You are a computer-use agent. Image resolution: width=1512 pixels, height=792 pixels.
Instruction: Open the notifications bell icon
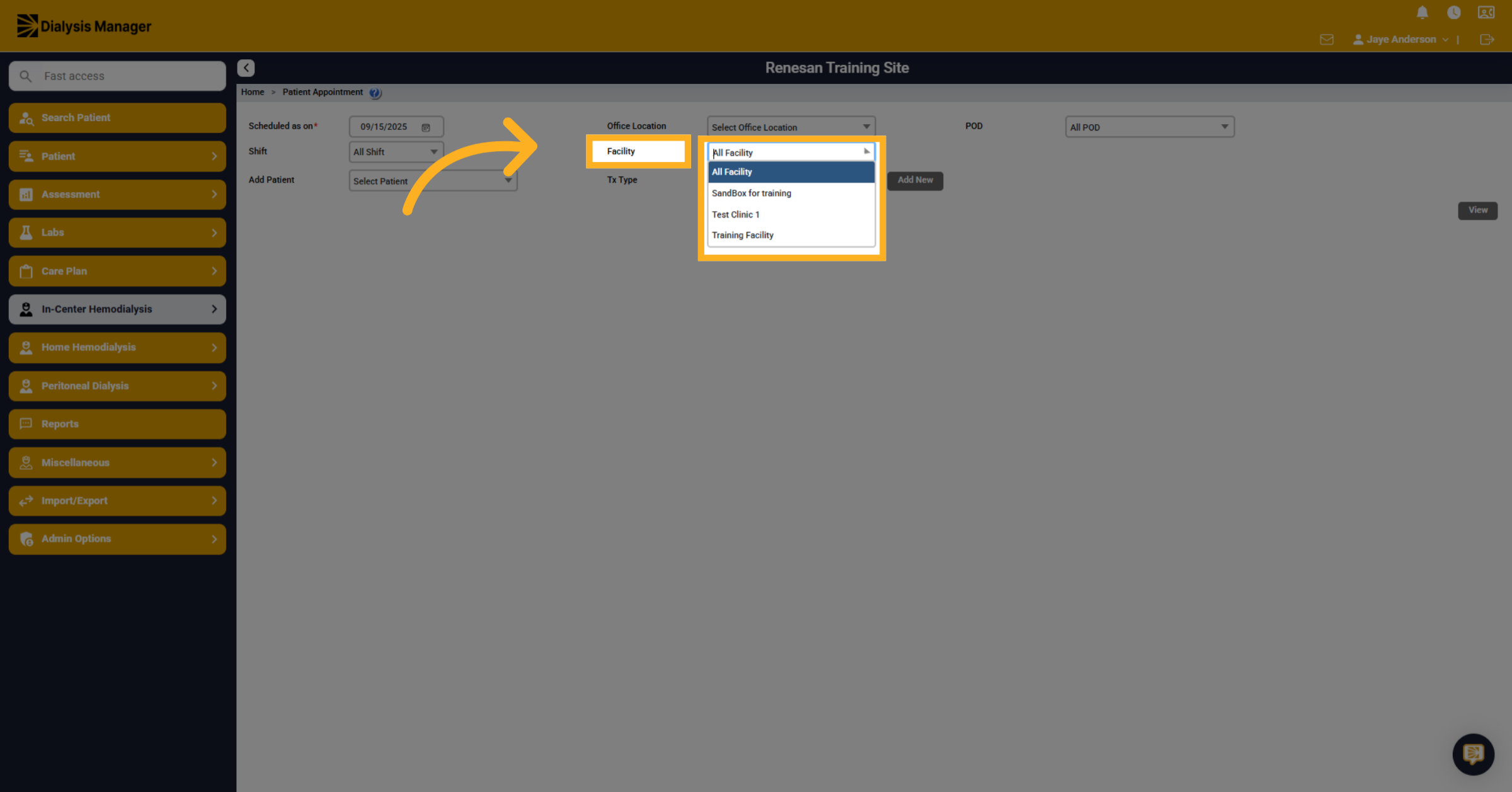coord(1422,13)
